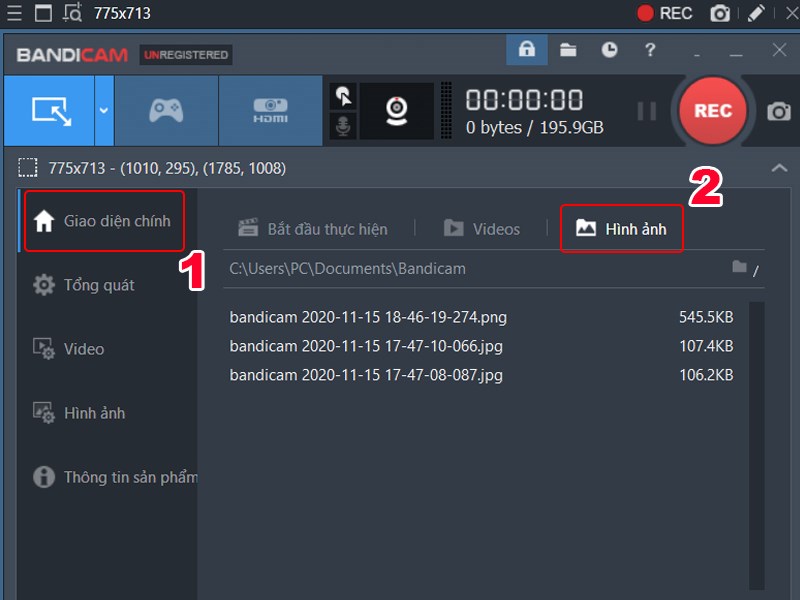Click the hamburger menu in top bar

tap(14, 13)
